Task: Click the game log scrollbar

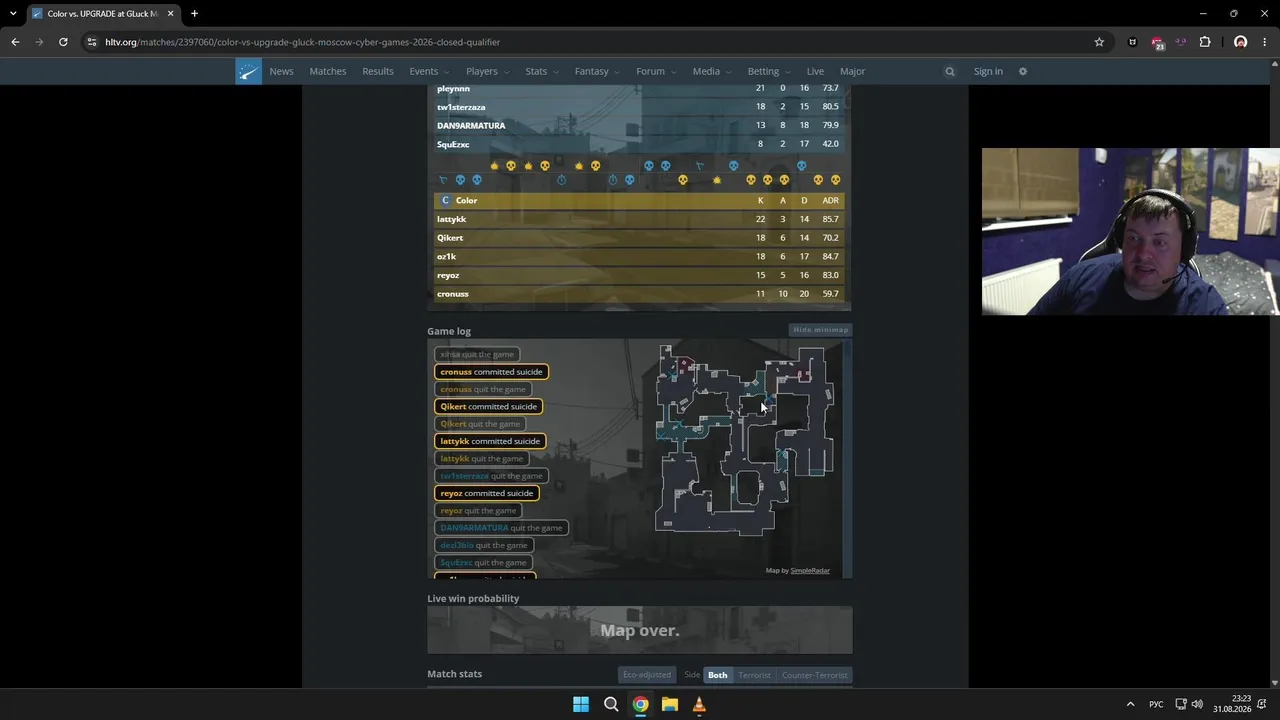Action: [x=848, y=459]
